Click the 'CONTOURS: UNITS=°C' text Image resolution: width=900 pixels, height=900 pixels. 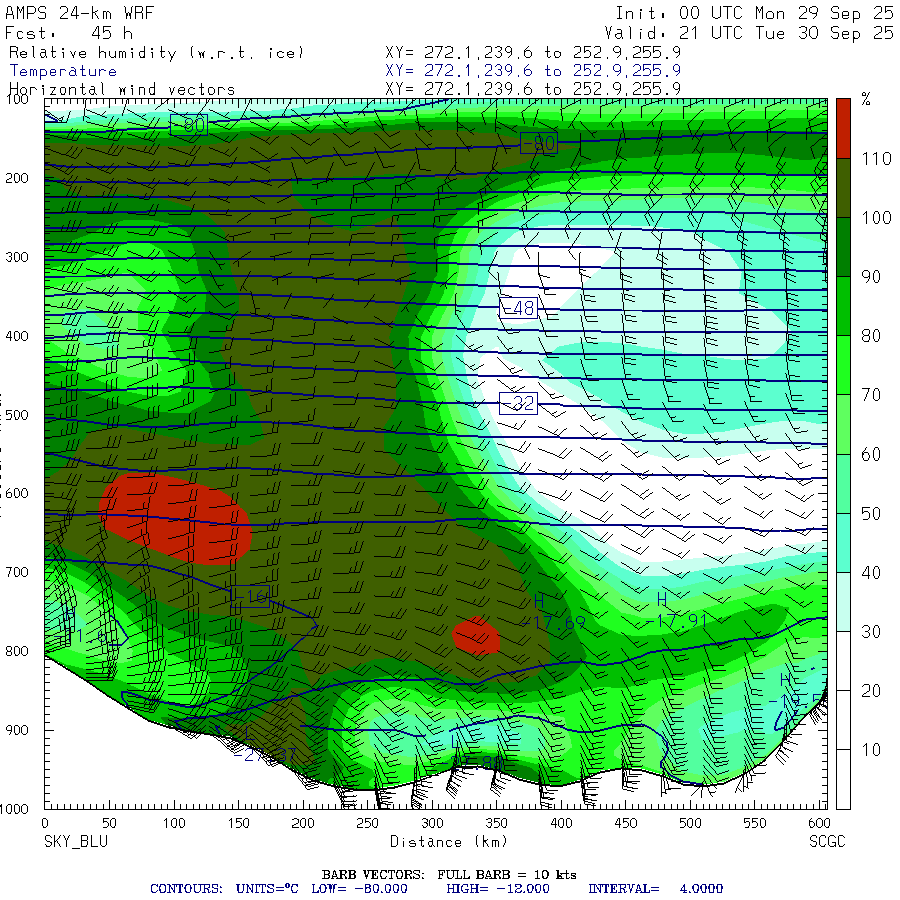(224, 889)
